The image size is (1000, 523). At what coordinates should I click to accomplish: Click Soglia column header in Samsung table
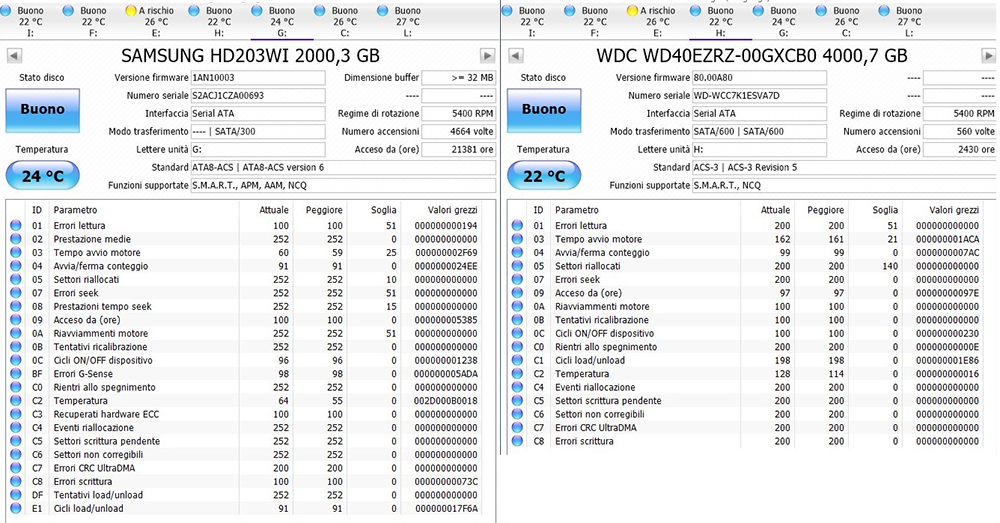tap(383, 210)
